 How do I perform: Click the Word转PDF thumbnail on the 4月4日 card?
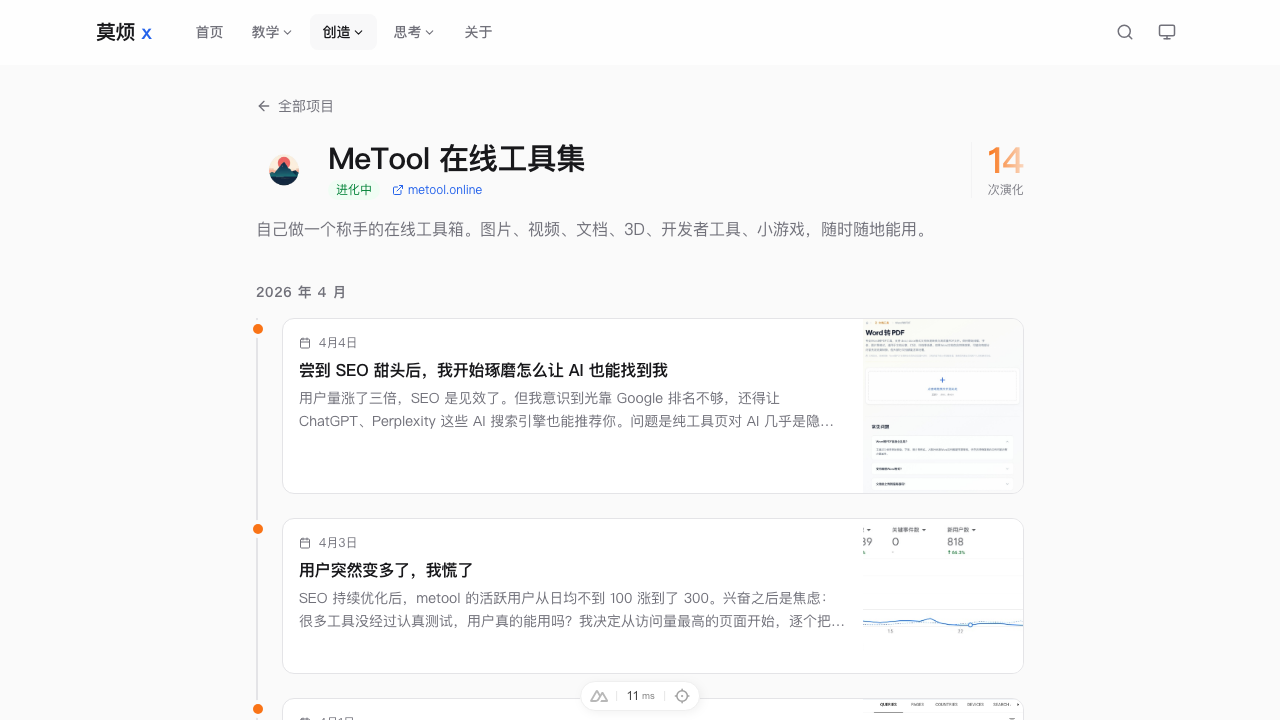pyautogui.click(x=942, y=405)
